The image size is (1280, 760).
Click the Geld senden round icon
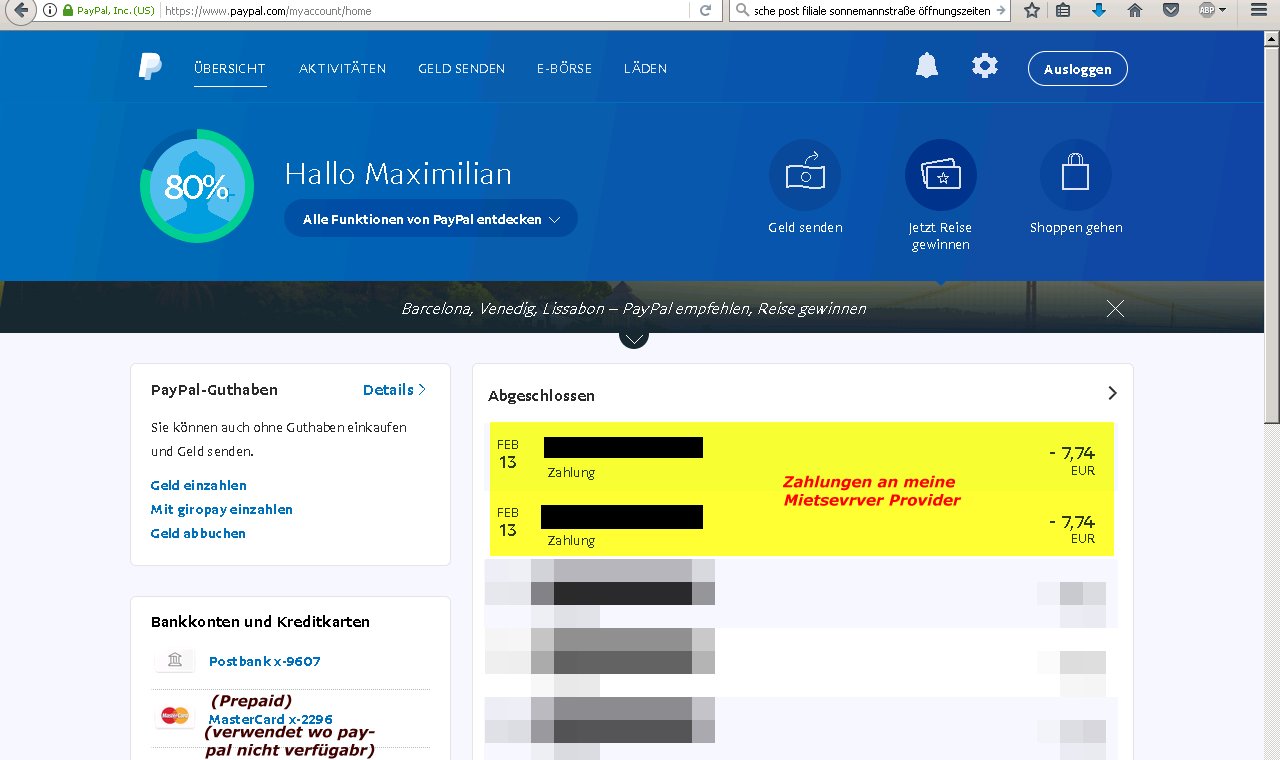(805, 175)
